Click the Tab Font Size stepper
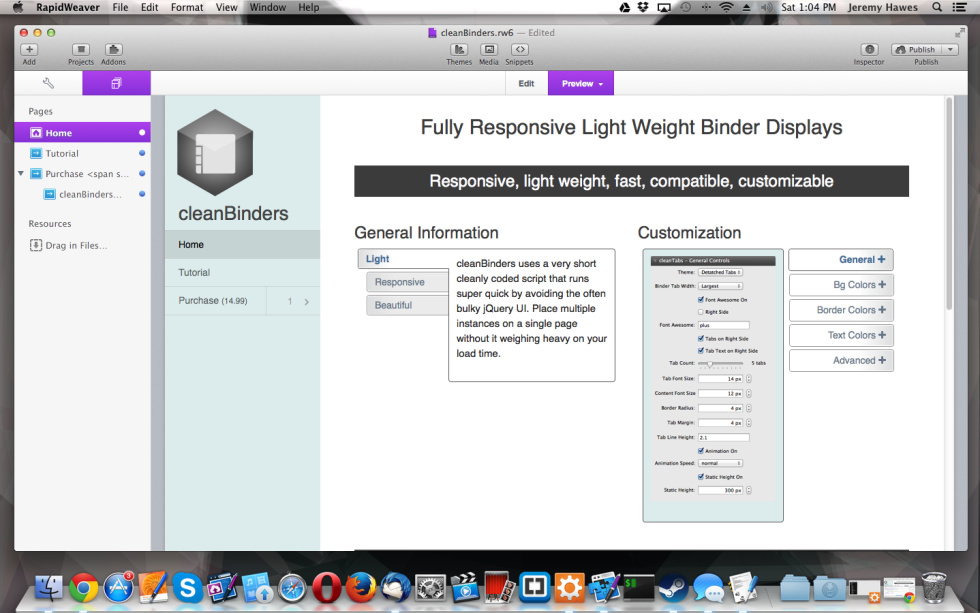The image size is (980, 613). [748, 379]
